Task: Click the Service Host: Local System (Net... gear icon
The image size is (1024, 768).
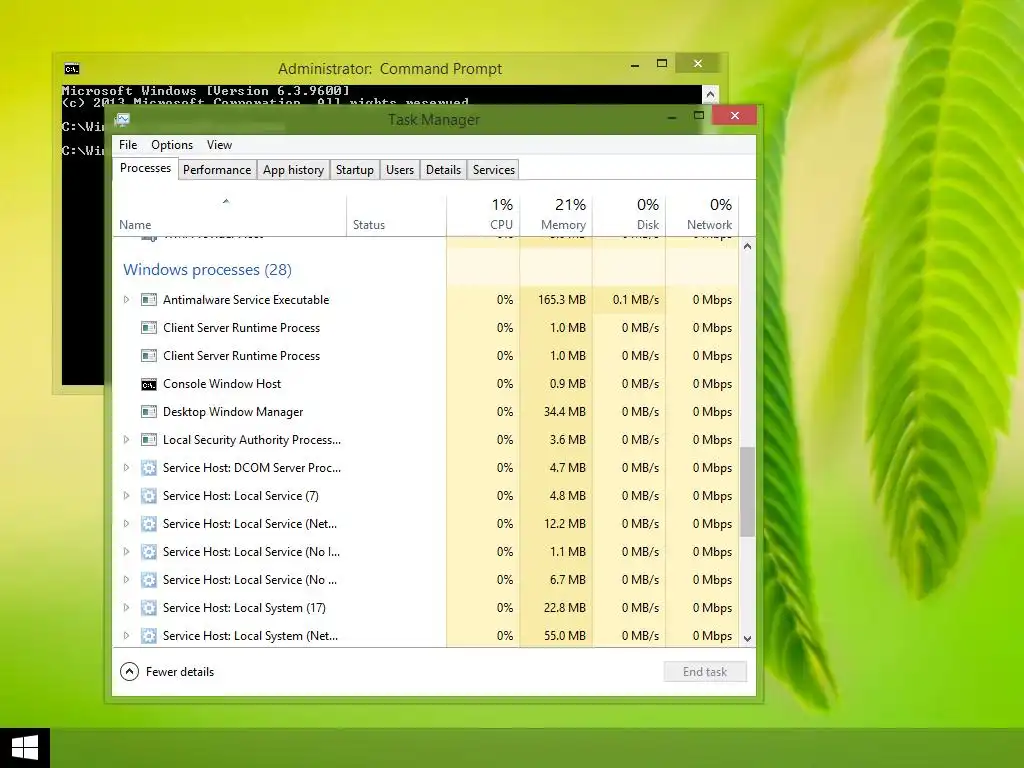Action: pyautogui.click(x=149, y=636)
